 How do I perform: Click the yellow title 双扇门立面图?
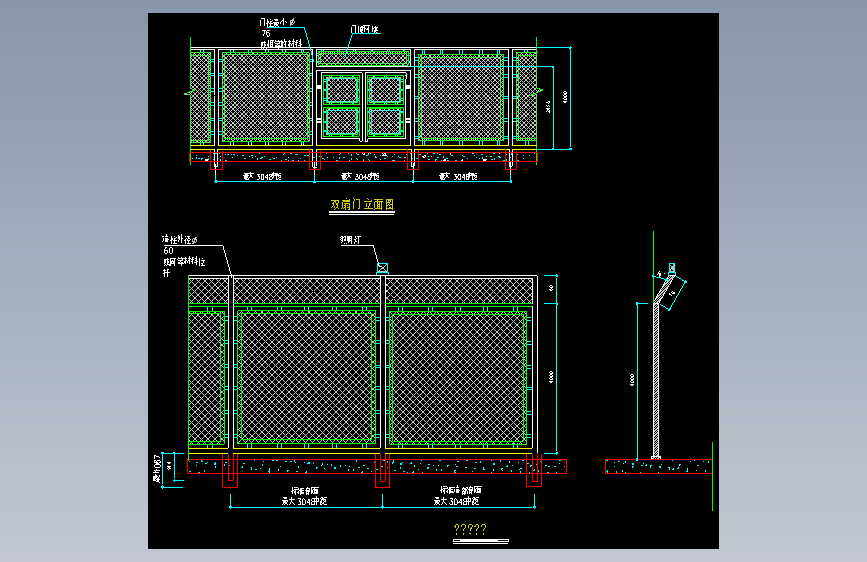362,204
